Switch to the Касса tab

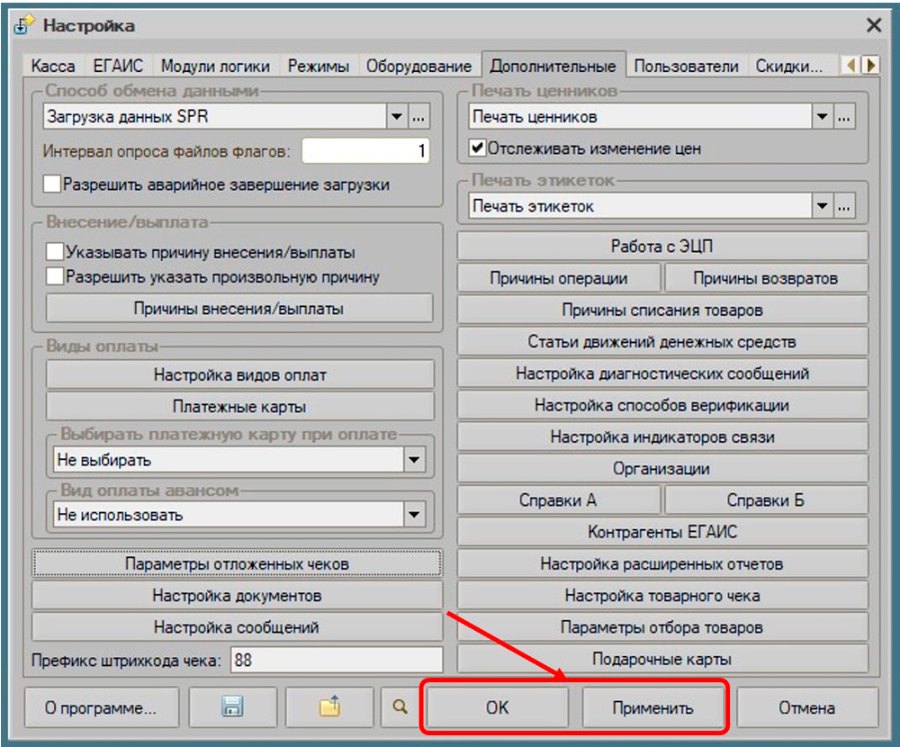pyautogui.click(x=53, y=66)
